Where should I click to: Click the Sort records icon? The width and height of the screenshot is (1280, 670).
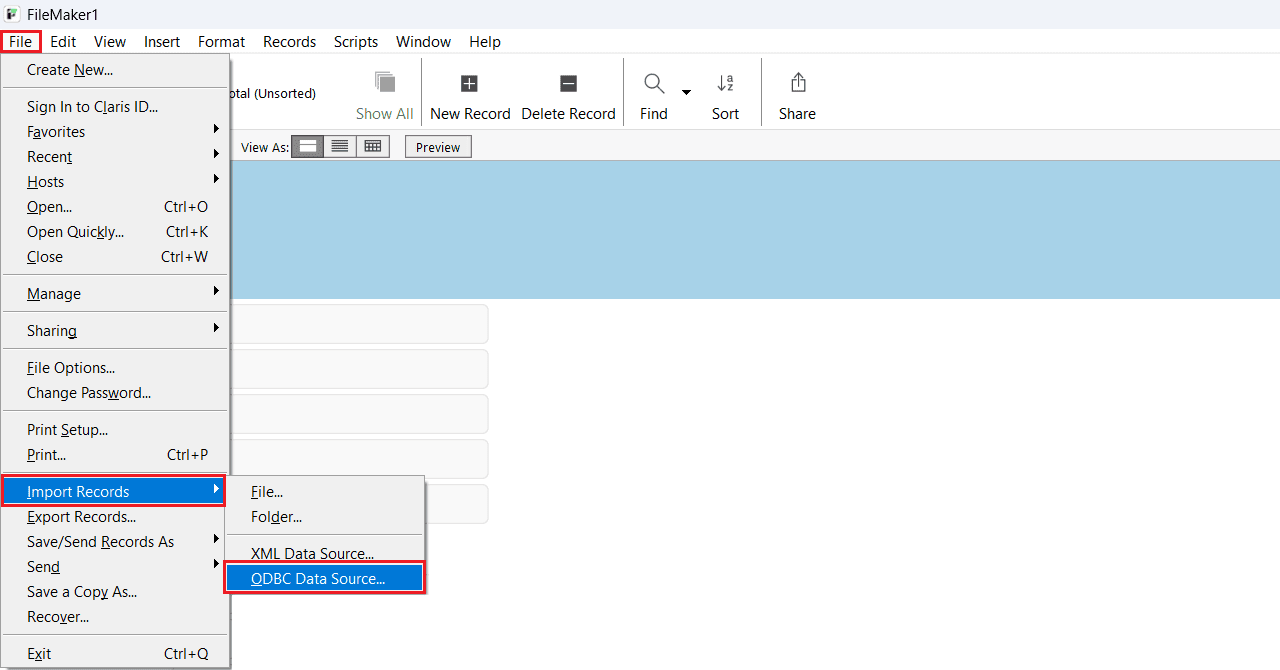(725, 84)
